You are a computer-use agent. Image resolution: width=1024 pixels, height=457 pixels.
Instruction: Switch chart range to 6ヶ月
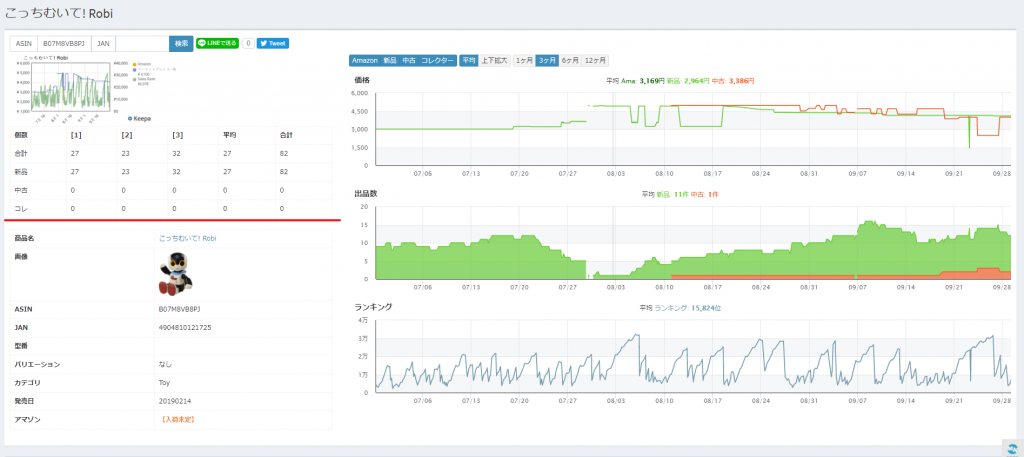[571, 61]
